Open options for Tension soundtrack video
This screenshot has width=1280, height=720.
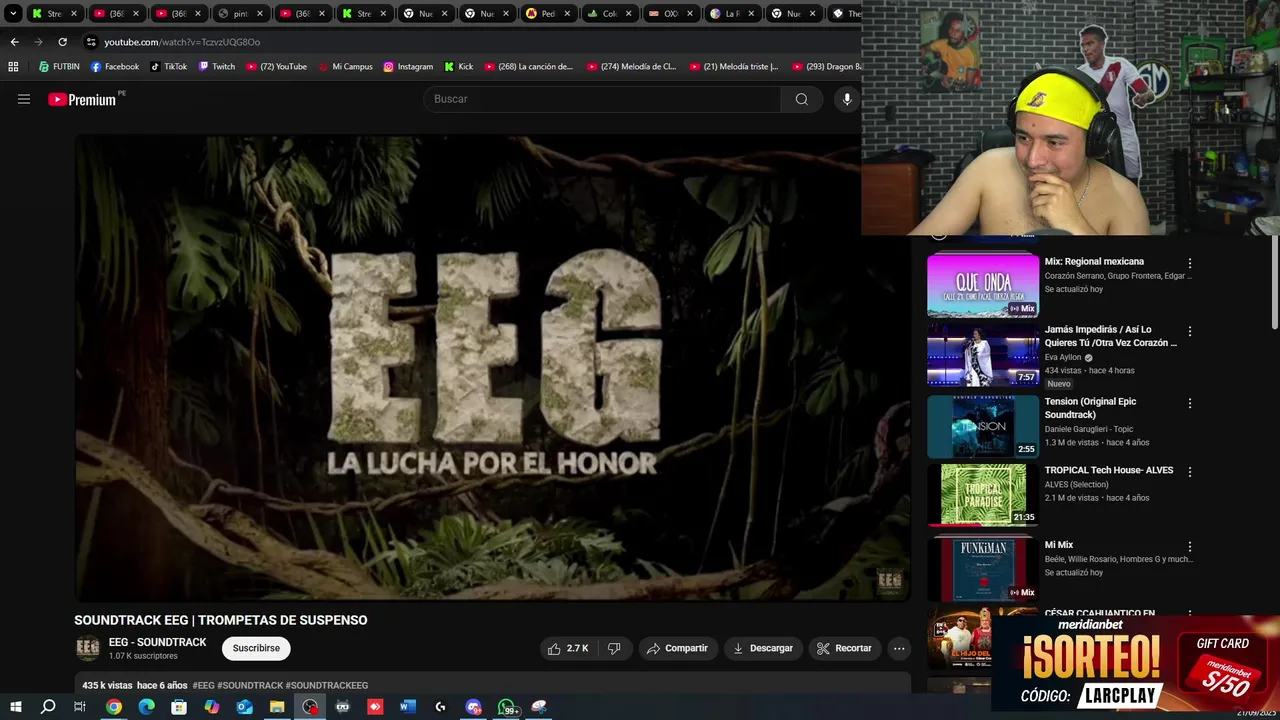pos(1190,403)
